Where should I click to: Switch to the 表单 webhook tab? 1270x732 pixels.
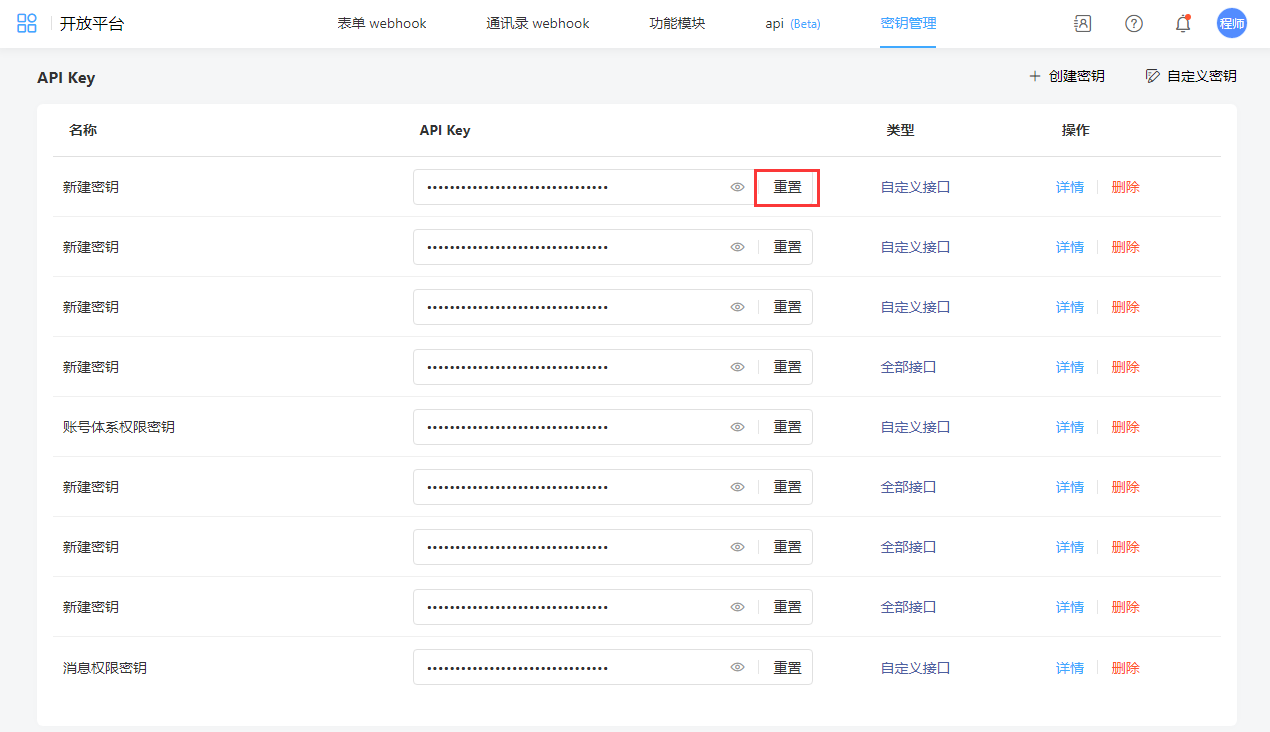pyautogui.click(x=382, y=24)
